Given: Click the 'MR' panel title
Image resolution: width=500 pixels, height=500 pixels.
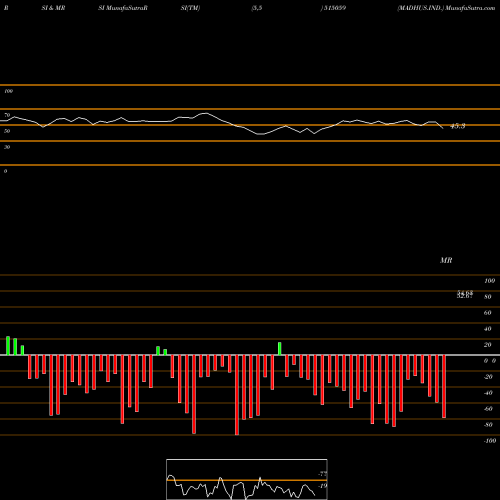Looking at the screenshot, I should (x=446, y=260).
